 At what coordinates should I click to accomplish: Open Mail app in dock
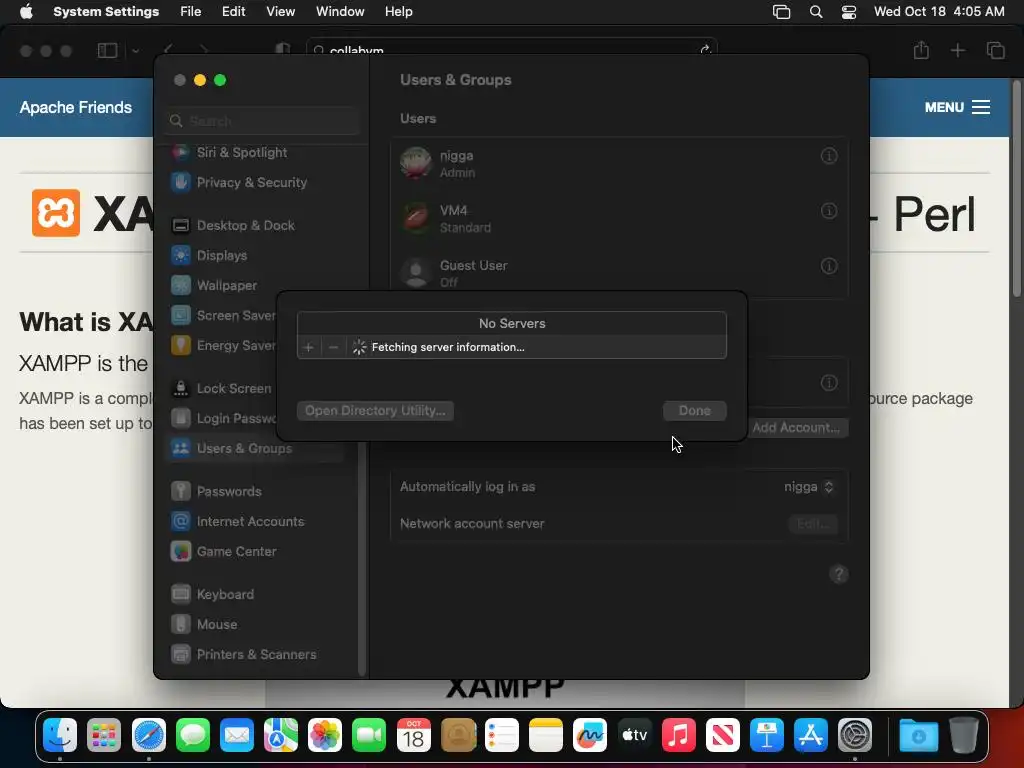236,735
